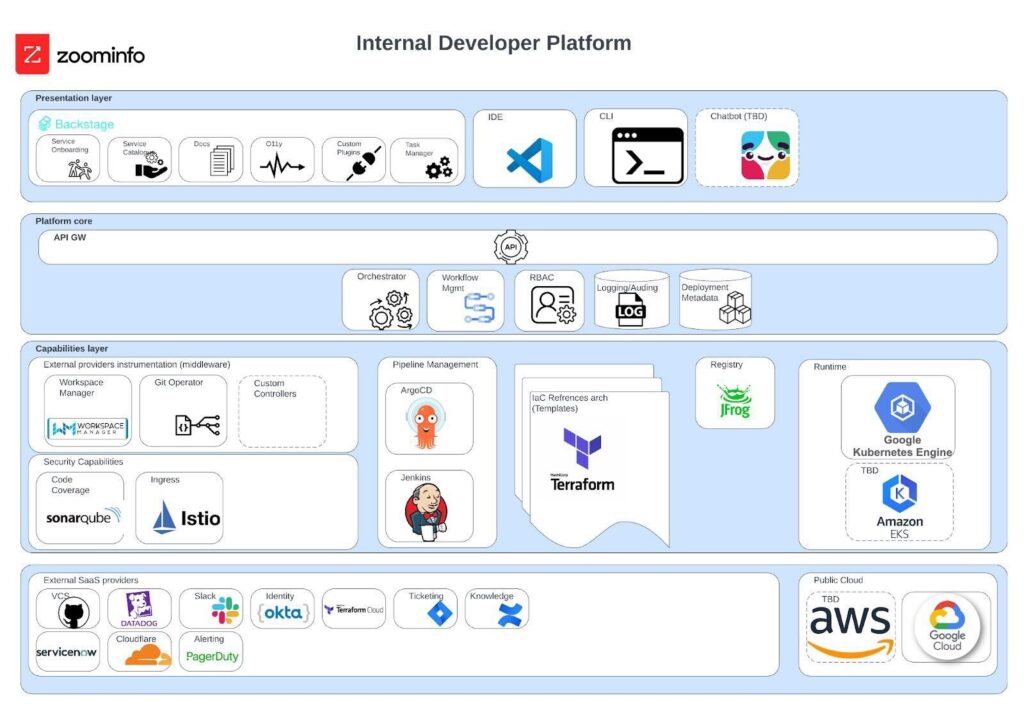1024x710 pixels.
Task: Click the GitHub VCS icon
Action: pyautogui.click(x=70, y=612)
